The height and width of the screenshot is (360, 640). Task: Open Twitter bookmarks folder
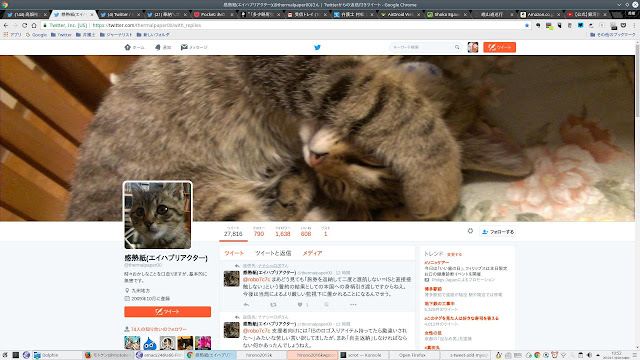pos(61,35)
